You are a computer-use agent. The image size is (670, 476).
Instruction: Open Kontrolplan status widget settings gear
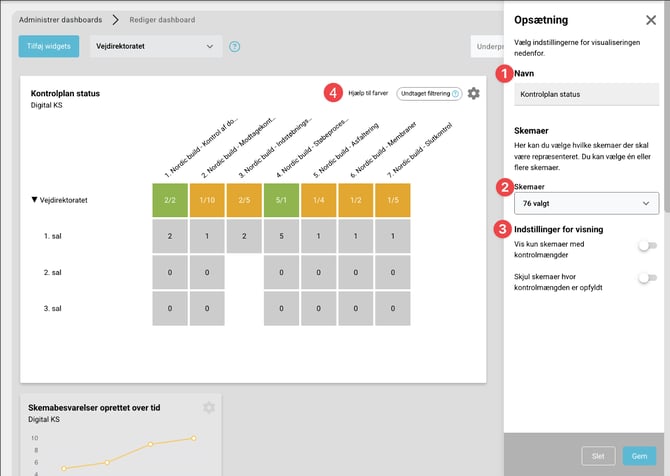pyautogui.click(x=473, y=93)
